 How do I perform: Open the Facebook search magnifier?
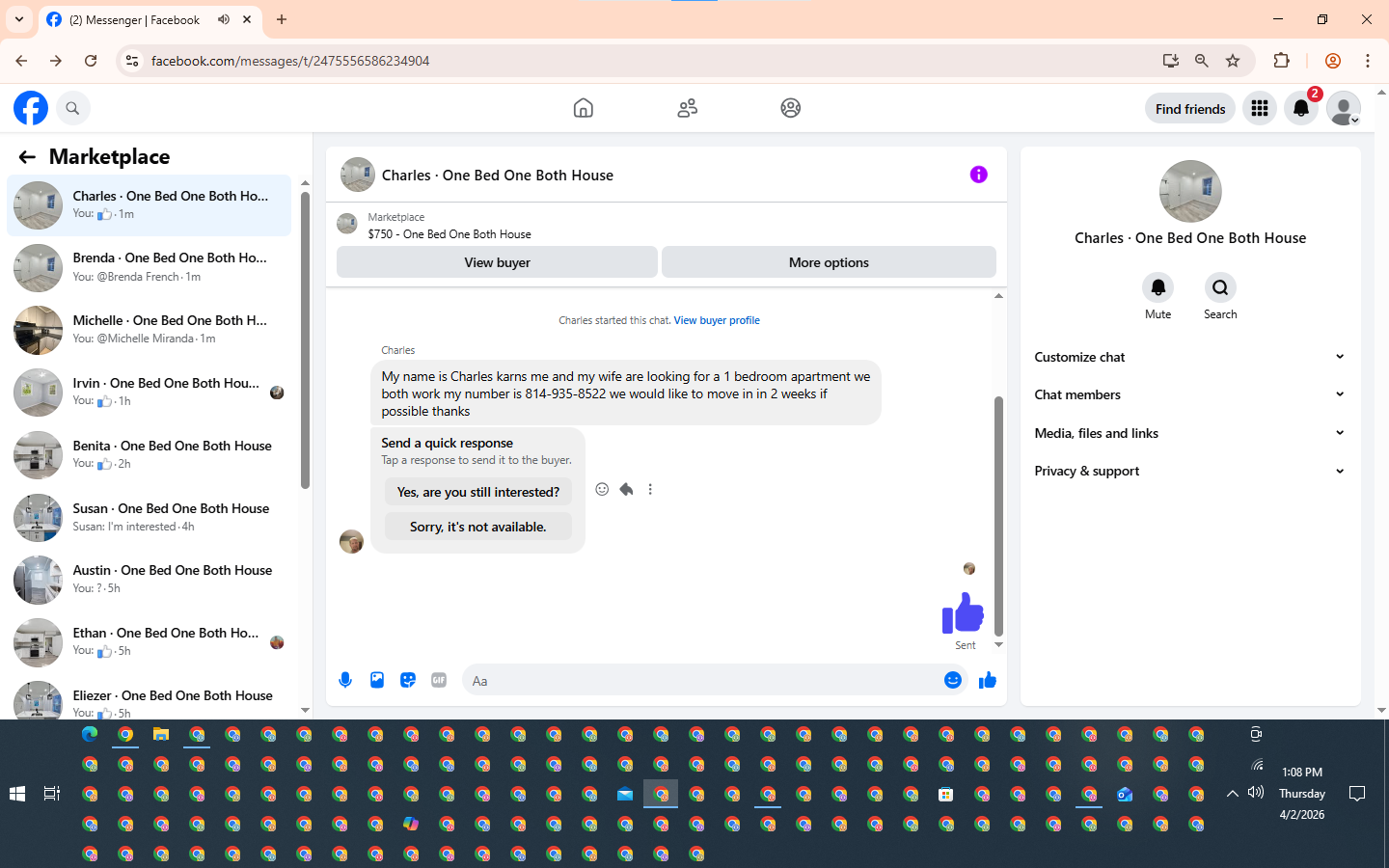pos(72,108)
